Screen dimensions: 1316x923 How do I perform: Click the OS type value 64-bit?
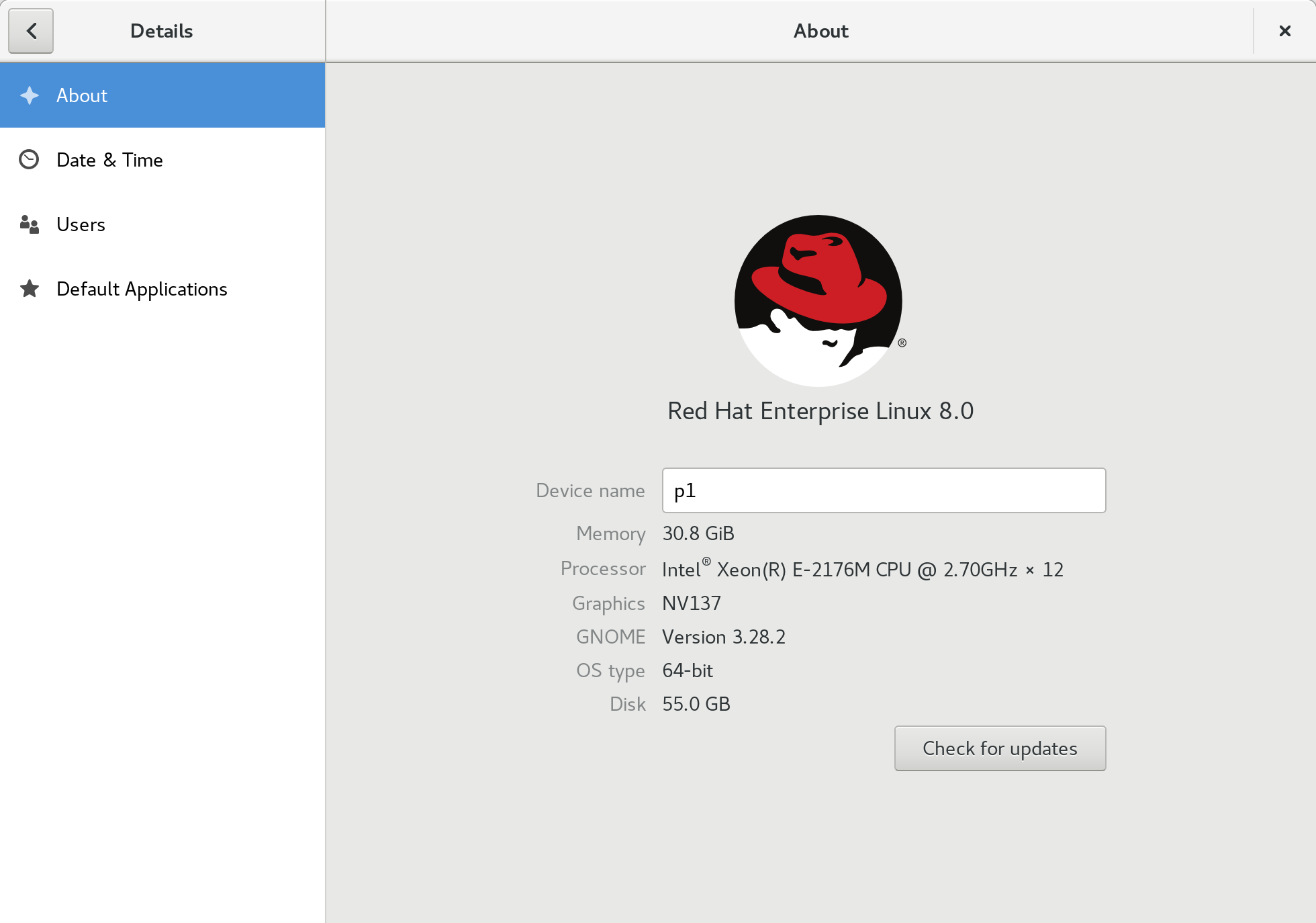point(688,670)
